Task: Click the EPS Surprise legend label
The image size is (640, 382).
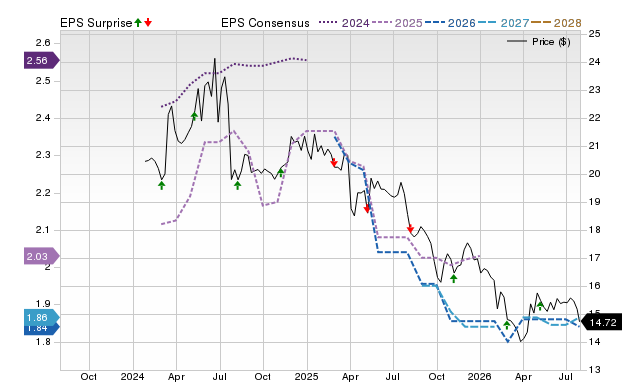Action: (x=96, y=23)
